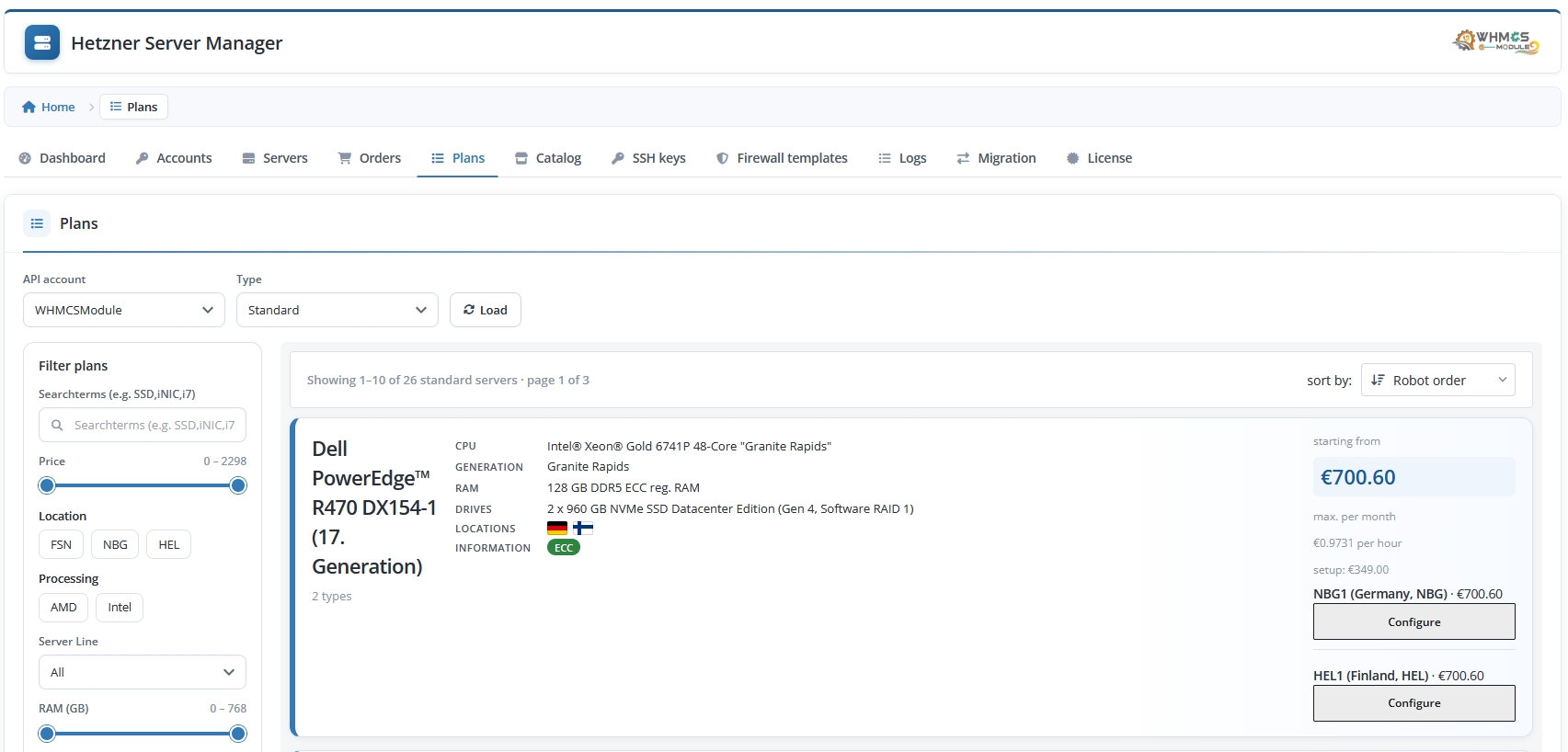Open the Orders tab
This screenshot has height=752, width=1568.
(370, 158)
